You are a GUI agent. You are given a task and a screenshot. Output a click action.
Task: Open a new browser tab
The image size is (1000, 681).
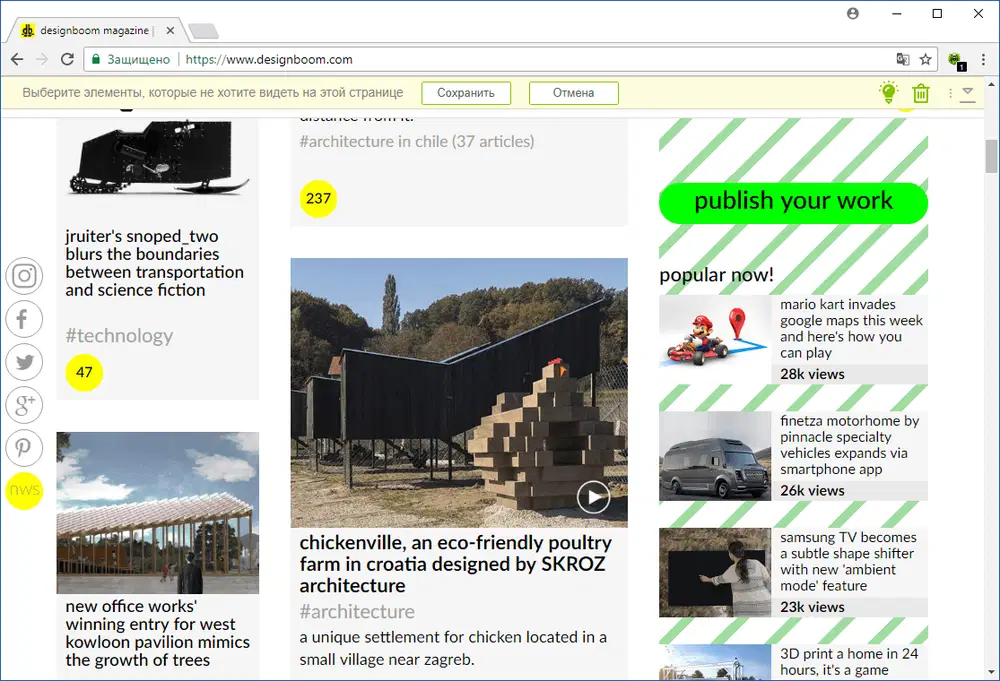(203, 31)
